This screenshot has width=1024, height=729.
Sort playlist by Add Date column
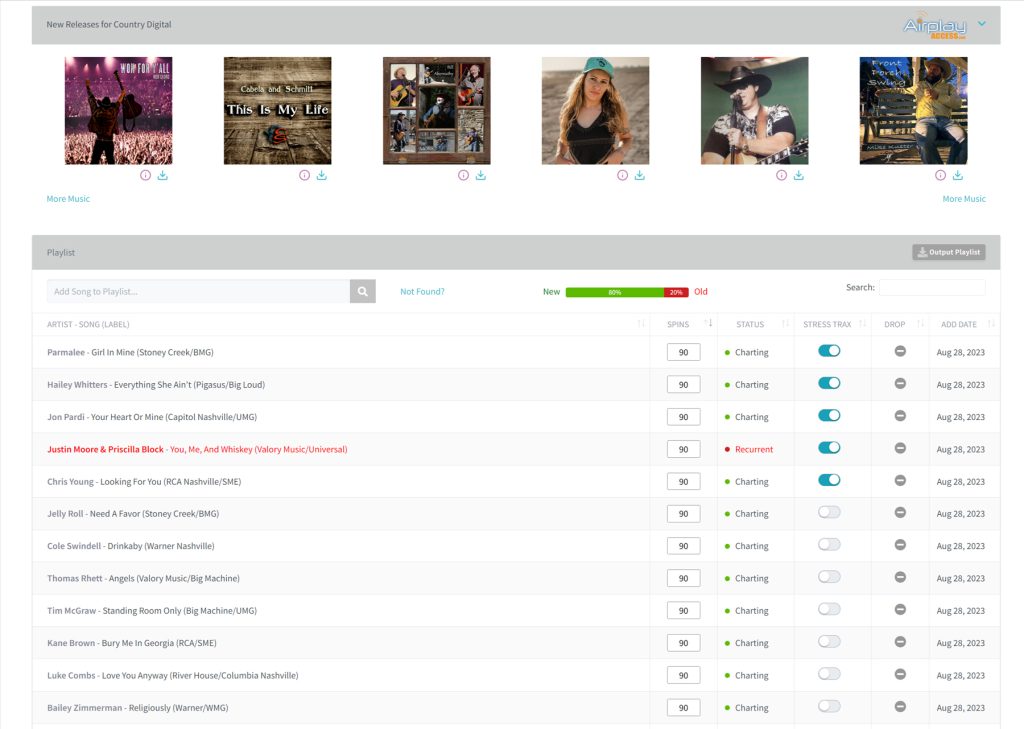[958, 324]
